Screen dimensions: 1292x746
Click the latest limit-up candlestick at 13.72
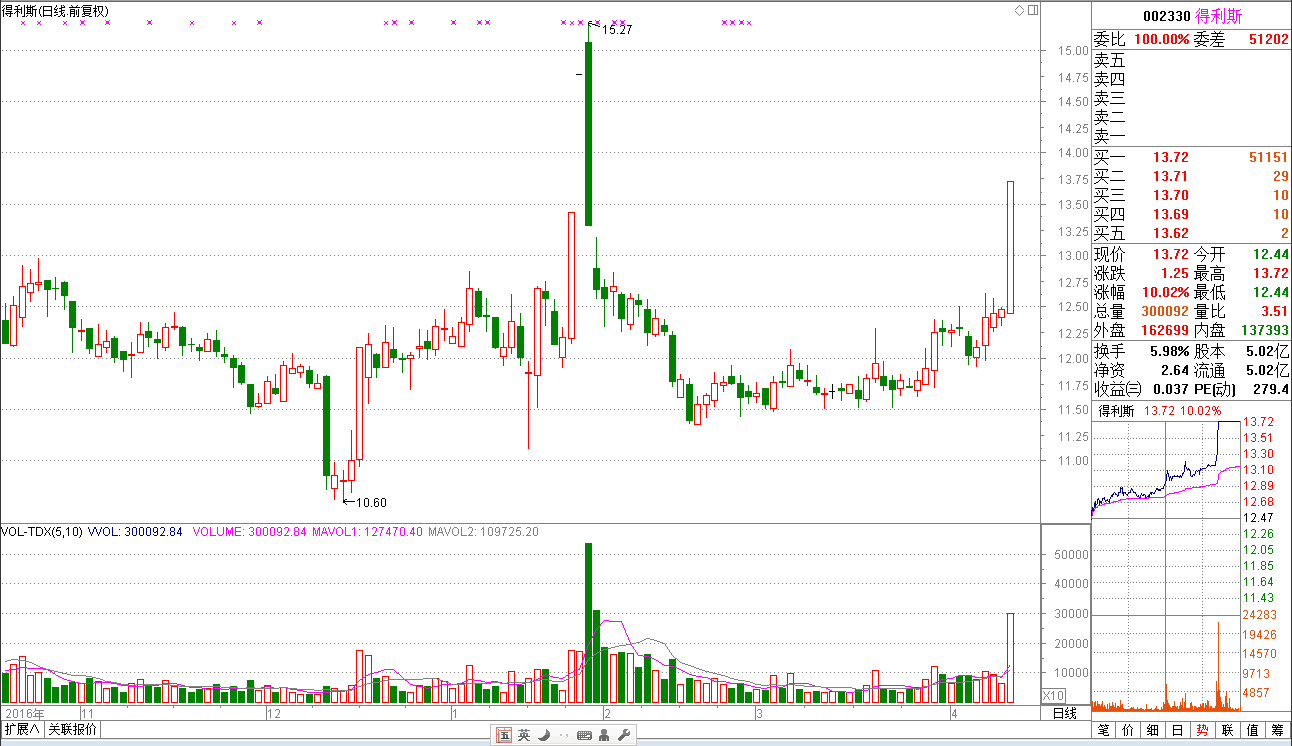point(1010,247)
